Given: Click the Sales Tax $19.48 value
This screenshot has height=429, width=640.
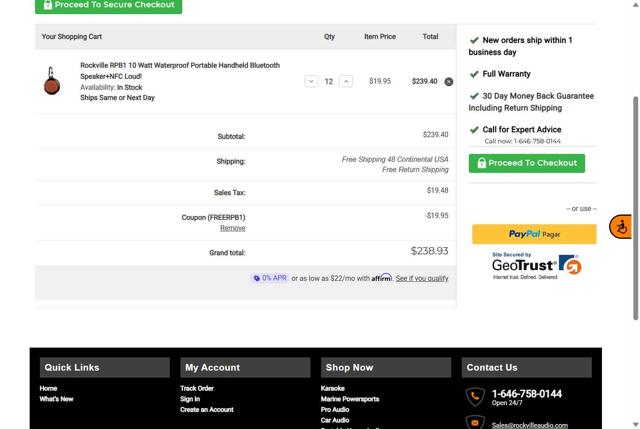Looking at the screenshot, I should [x=438, y=191].
